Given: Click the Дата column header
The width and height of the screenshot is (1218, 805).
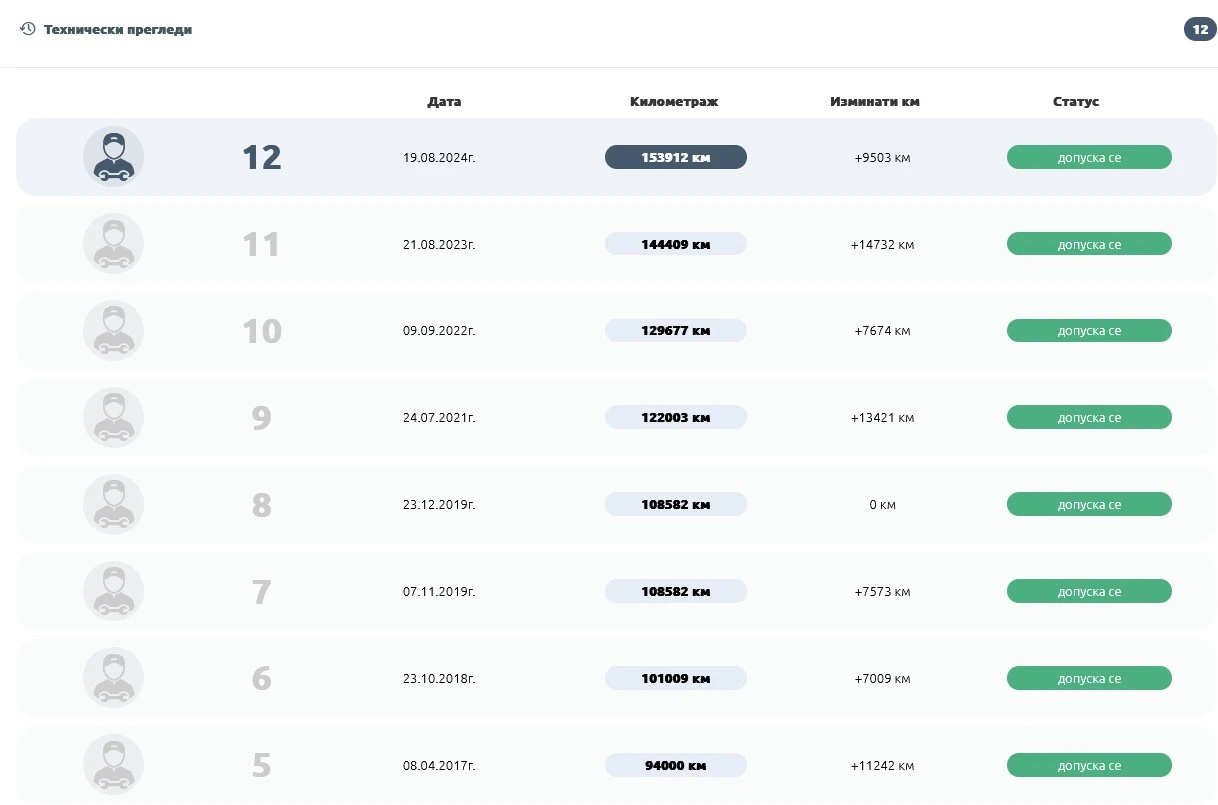Looking at the screenshot, I should click(x=444, y=102).
